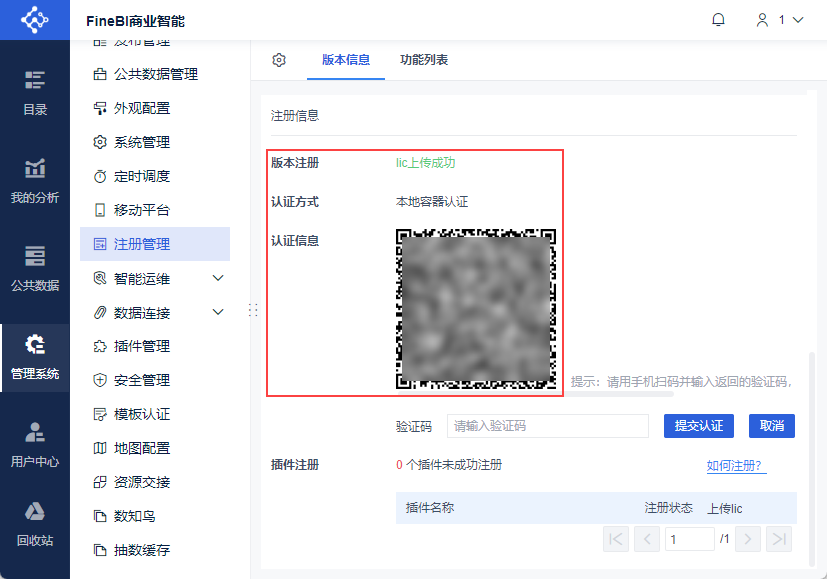Switch to the 功能列表 tab
The image size is (827, 579).
tap(424, 60)
